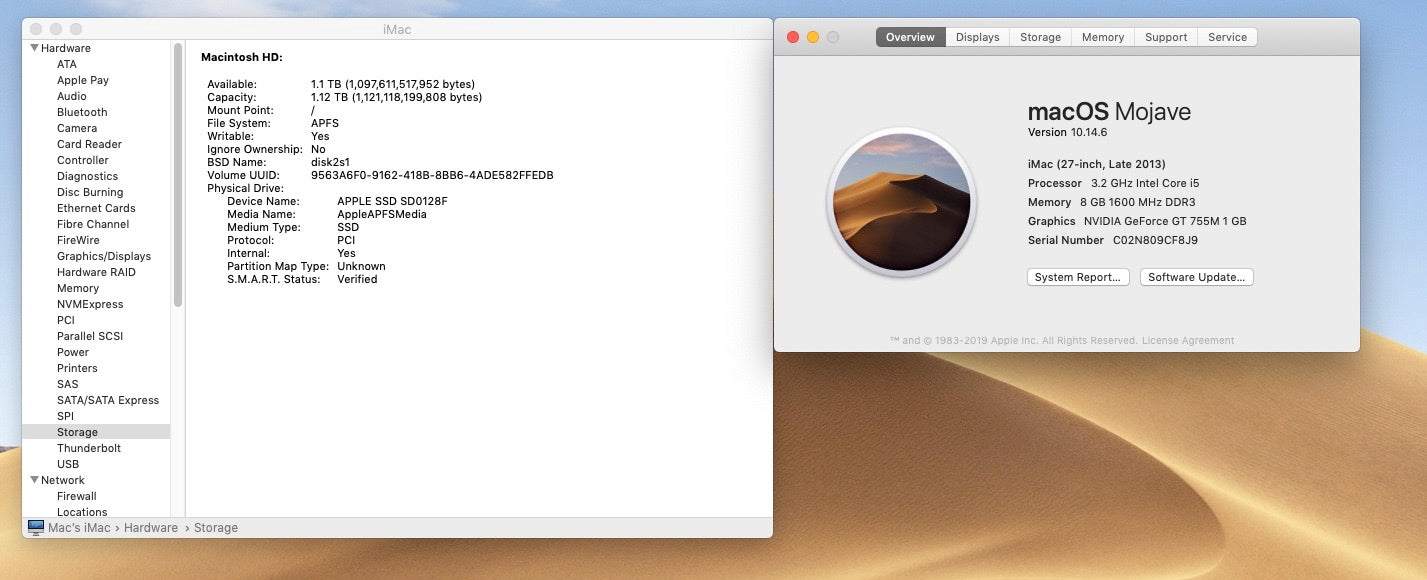The width and height of the screenshot is (1427, 580).
Task: Switch to the Displays tab
Action: click(x=977, y=37)
